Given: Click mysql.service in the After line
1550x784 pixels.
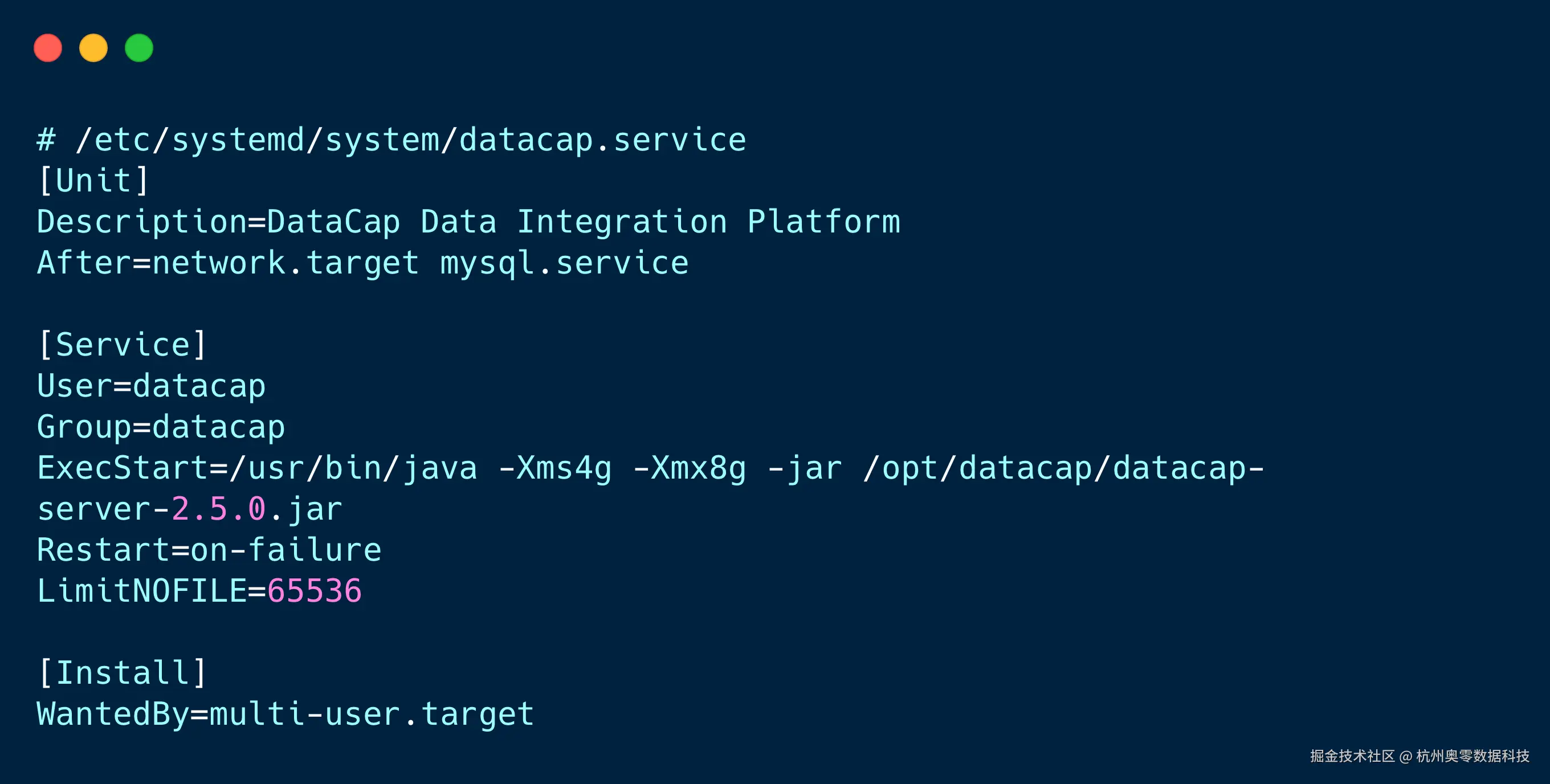Looking at the screenshot, I should point(564,263).
